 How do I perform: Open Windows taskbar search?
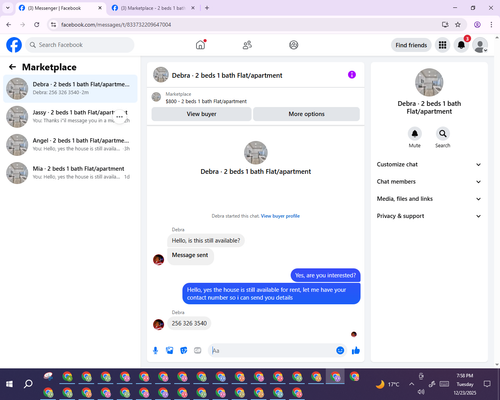click(x=28, y=384)
